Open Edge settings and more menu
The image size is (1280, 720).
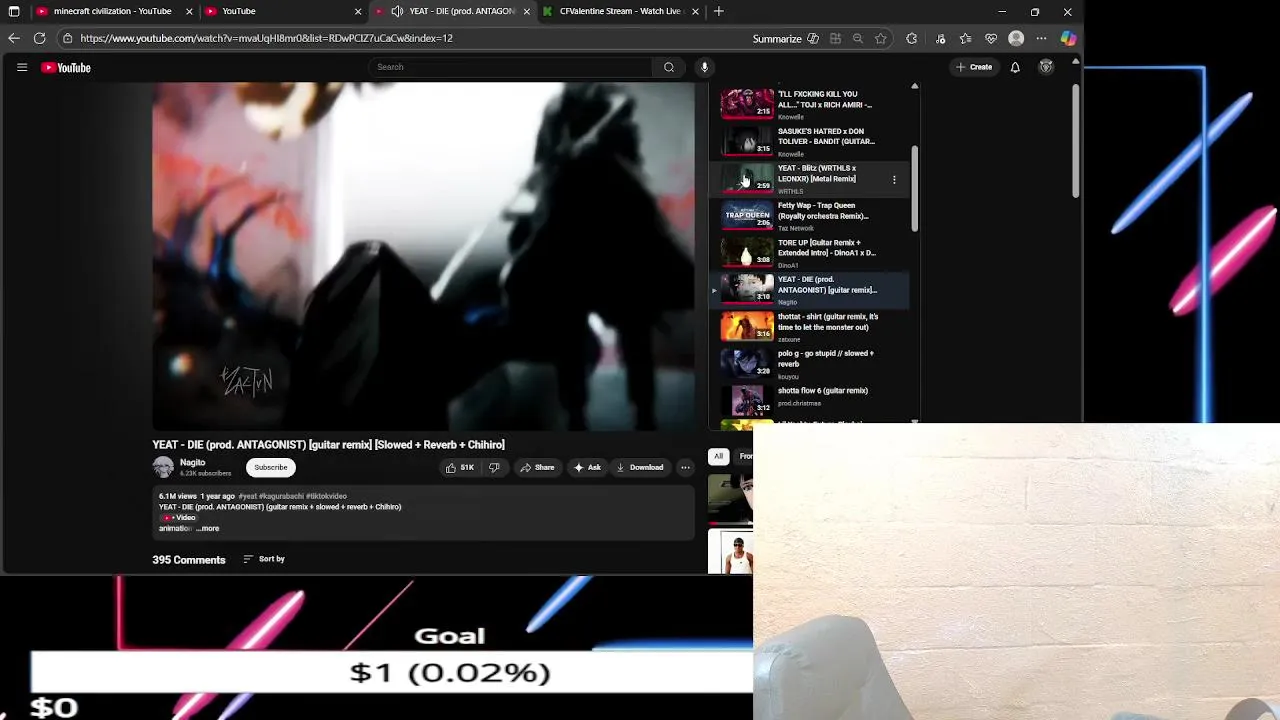click(x=1041, y=38)
